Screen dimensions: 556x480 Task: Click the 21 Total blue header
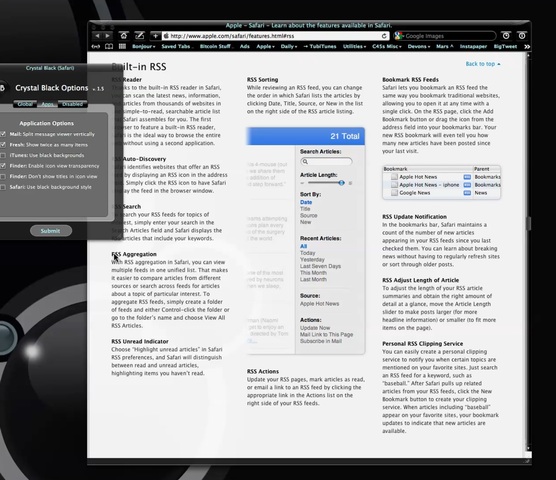305,136
